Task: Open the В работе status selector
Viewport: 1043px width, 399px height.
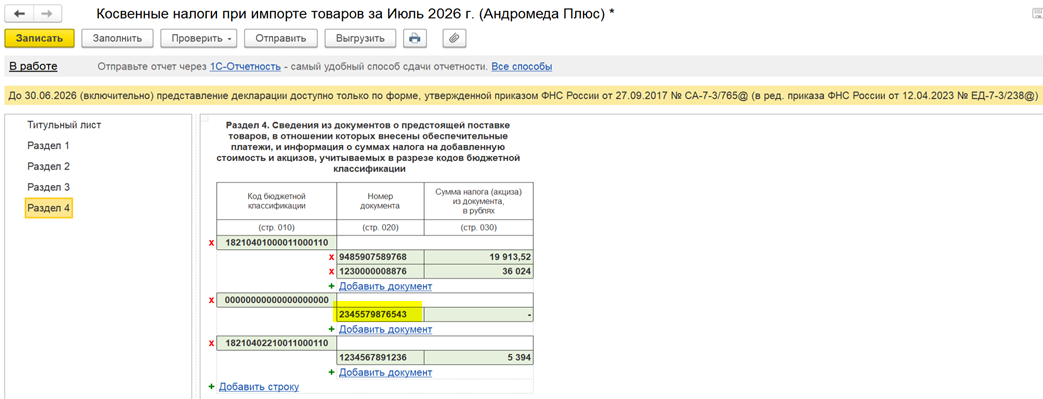Action: (33, 66)
